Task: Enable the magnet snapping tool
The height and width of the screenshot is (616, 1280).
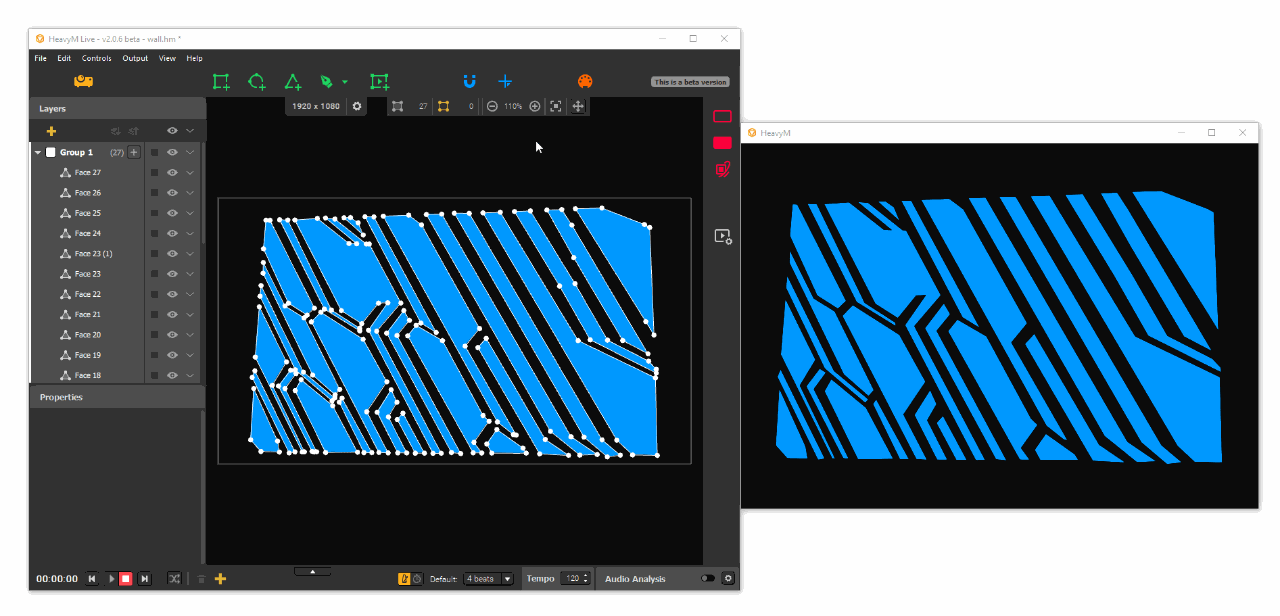Action: (x=469, y=81)
